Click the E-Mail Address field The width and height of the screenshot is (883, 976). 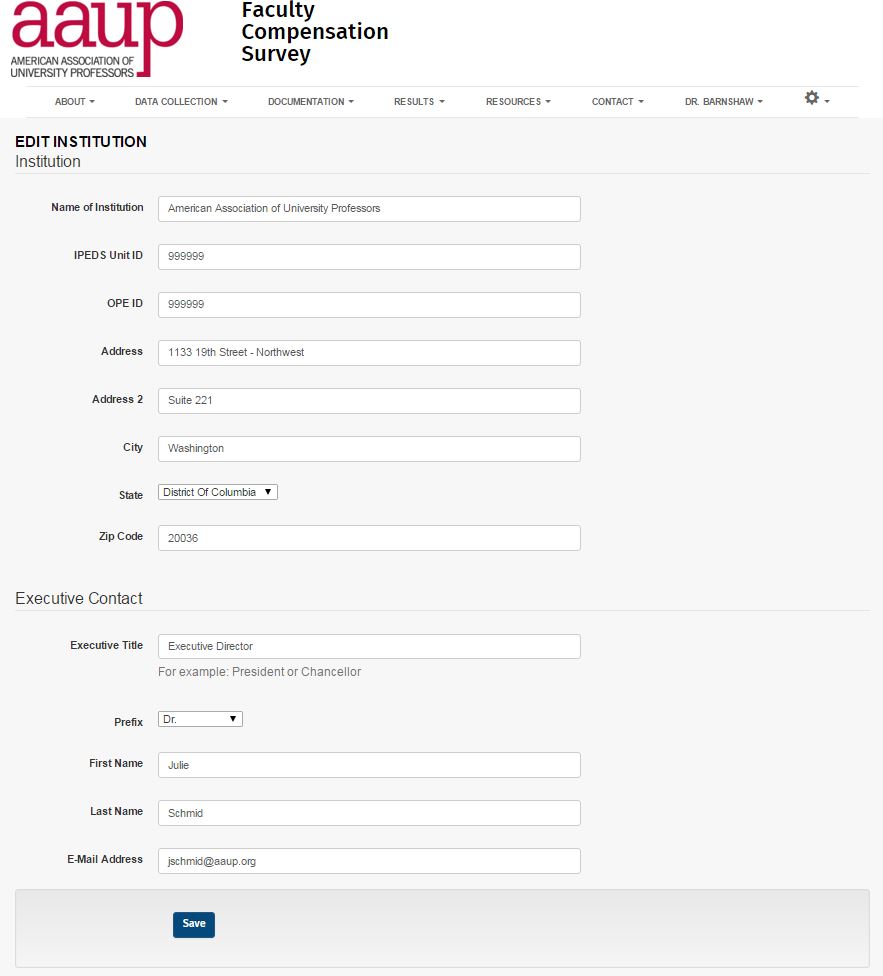point(369,861)
